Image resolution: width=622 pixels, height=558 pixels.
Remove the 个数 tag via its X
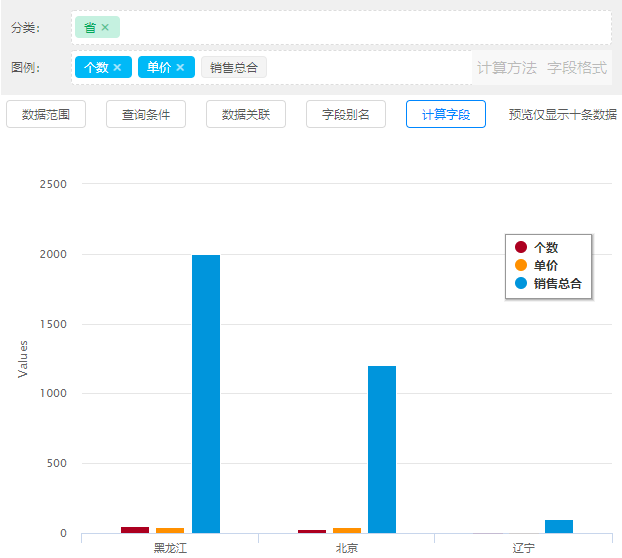[117, 67]
